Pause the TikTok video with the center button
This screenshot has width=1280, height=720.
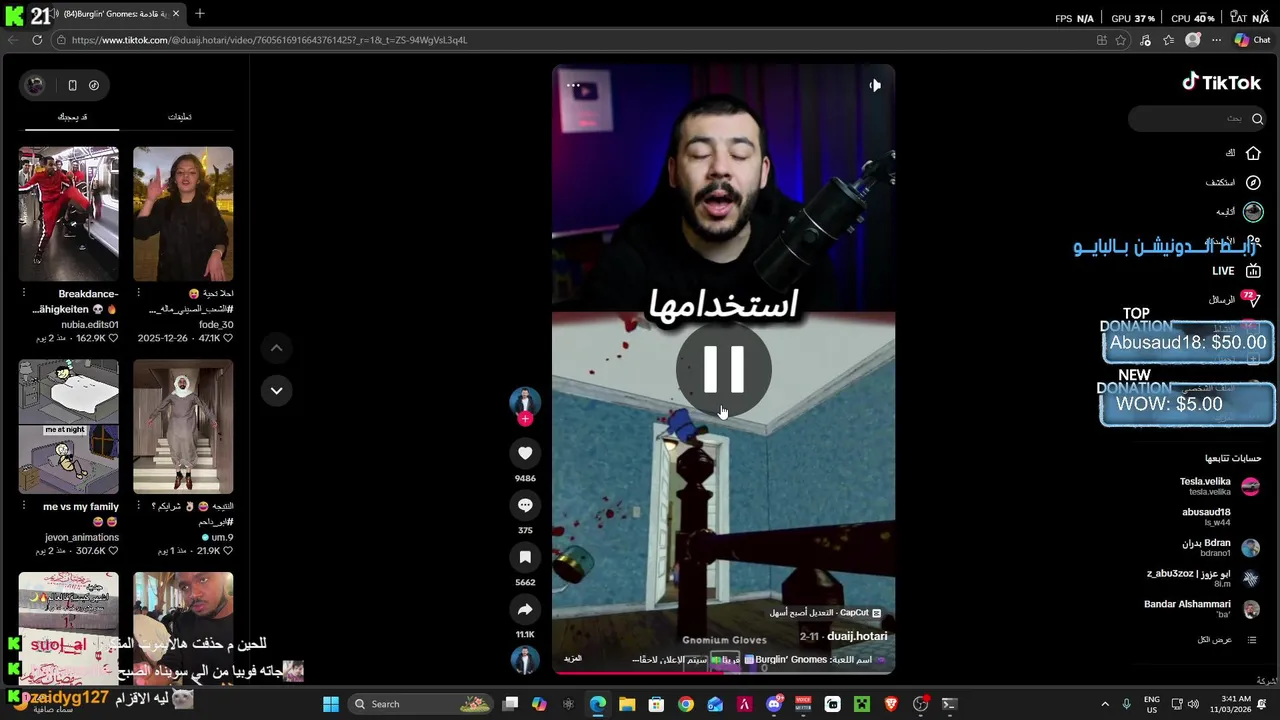pos(724,369)
